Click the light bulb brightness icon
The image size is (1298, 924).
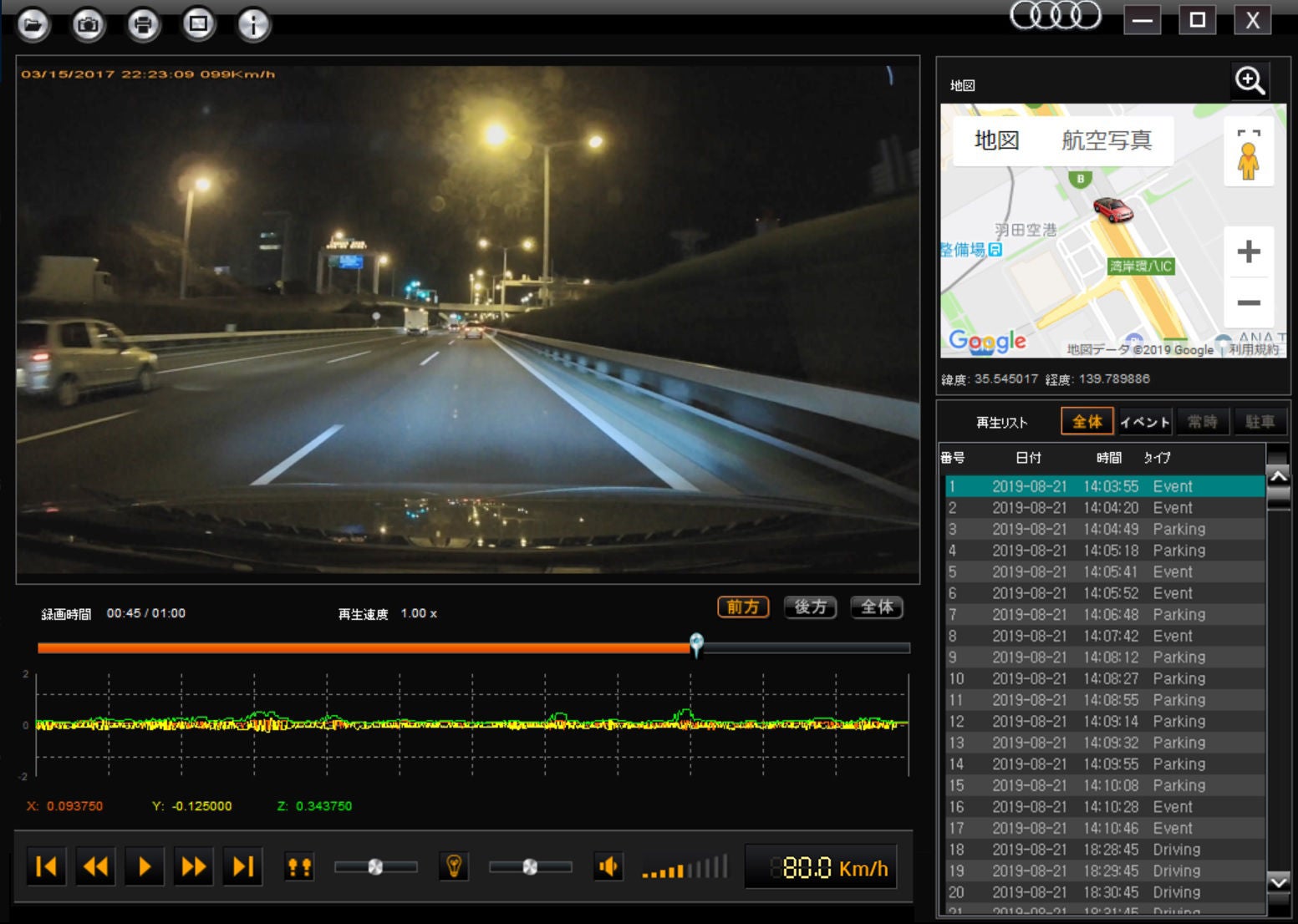pyautogui.click(x=454, y=866)
